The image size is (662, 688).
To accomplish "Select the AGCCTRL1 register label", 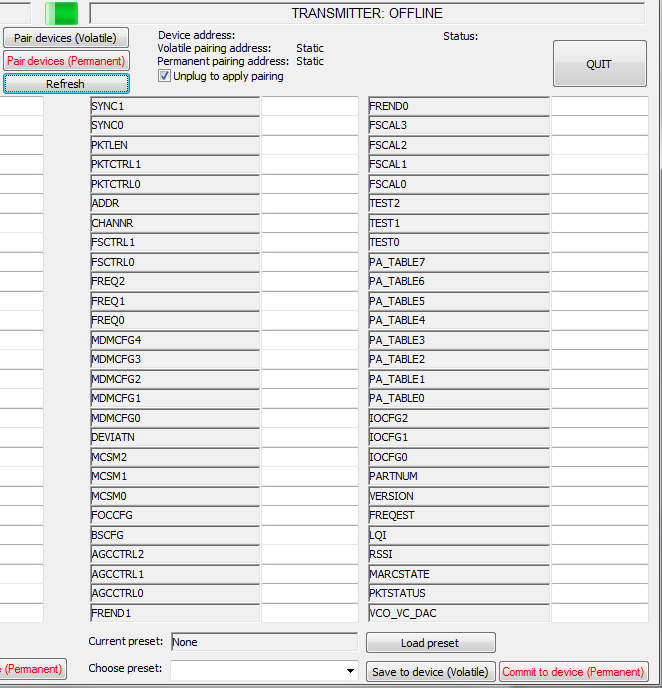I will click(x=175, y=574).
